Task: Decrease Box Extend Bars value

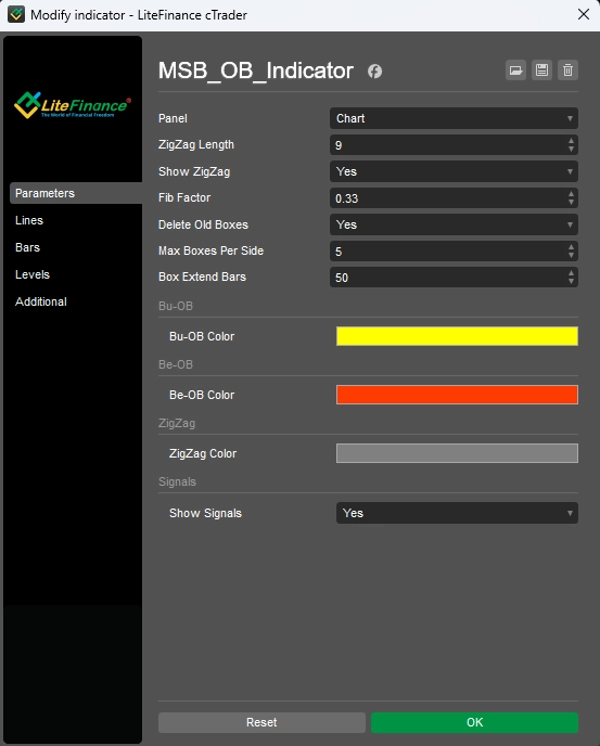Action: click(x=571, y=282)
